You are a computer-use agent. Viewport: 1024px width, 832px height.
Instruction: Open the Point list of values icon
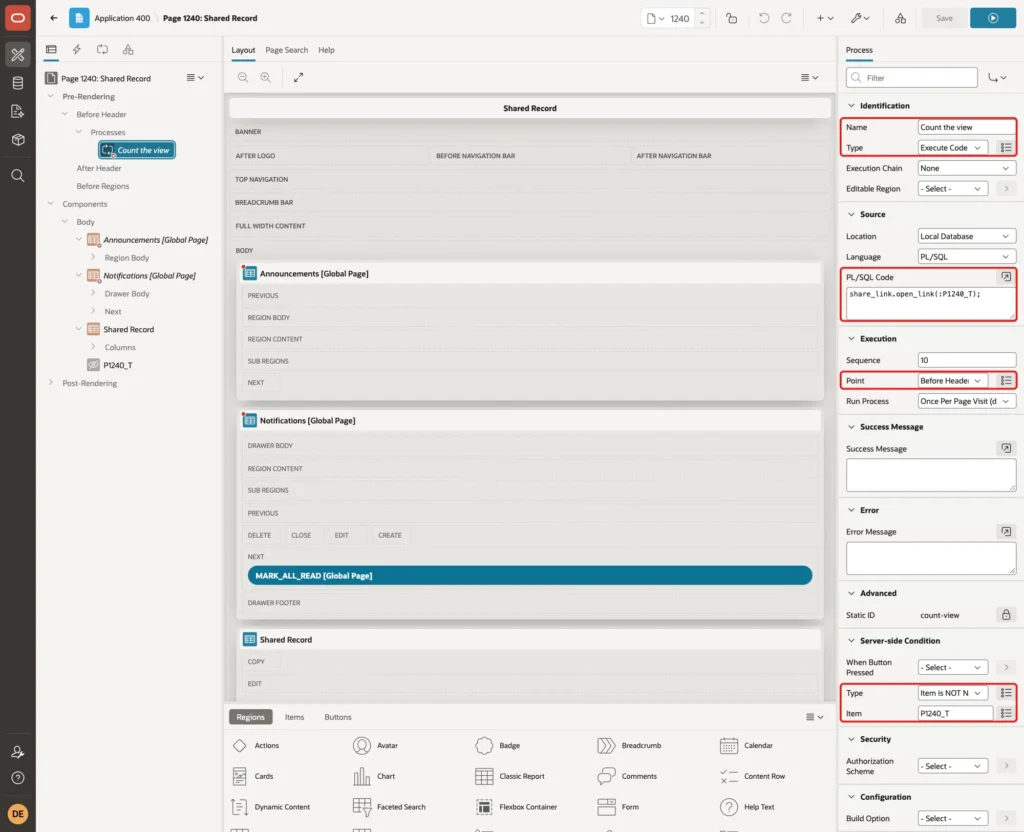coord(1006,381)
